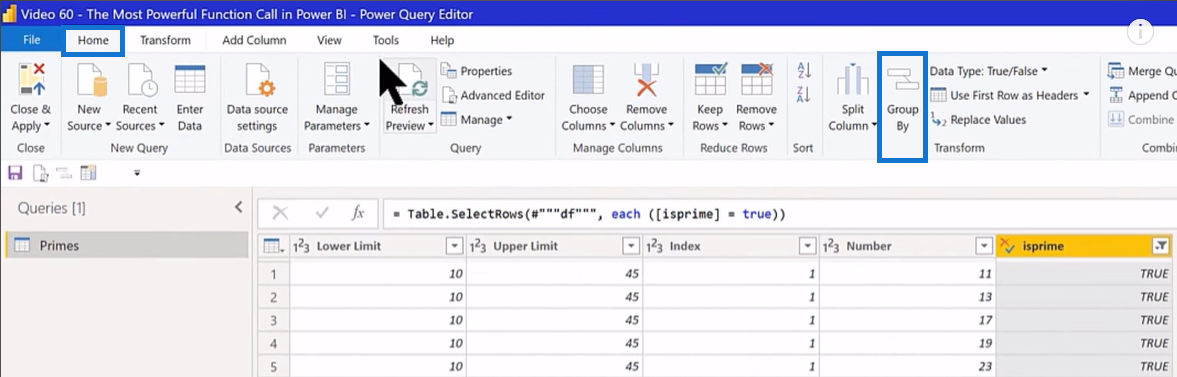Click inside the formula bar
This screenshot has height=377, width=1177.
[779, 213]
